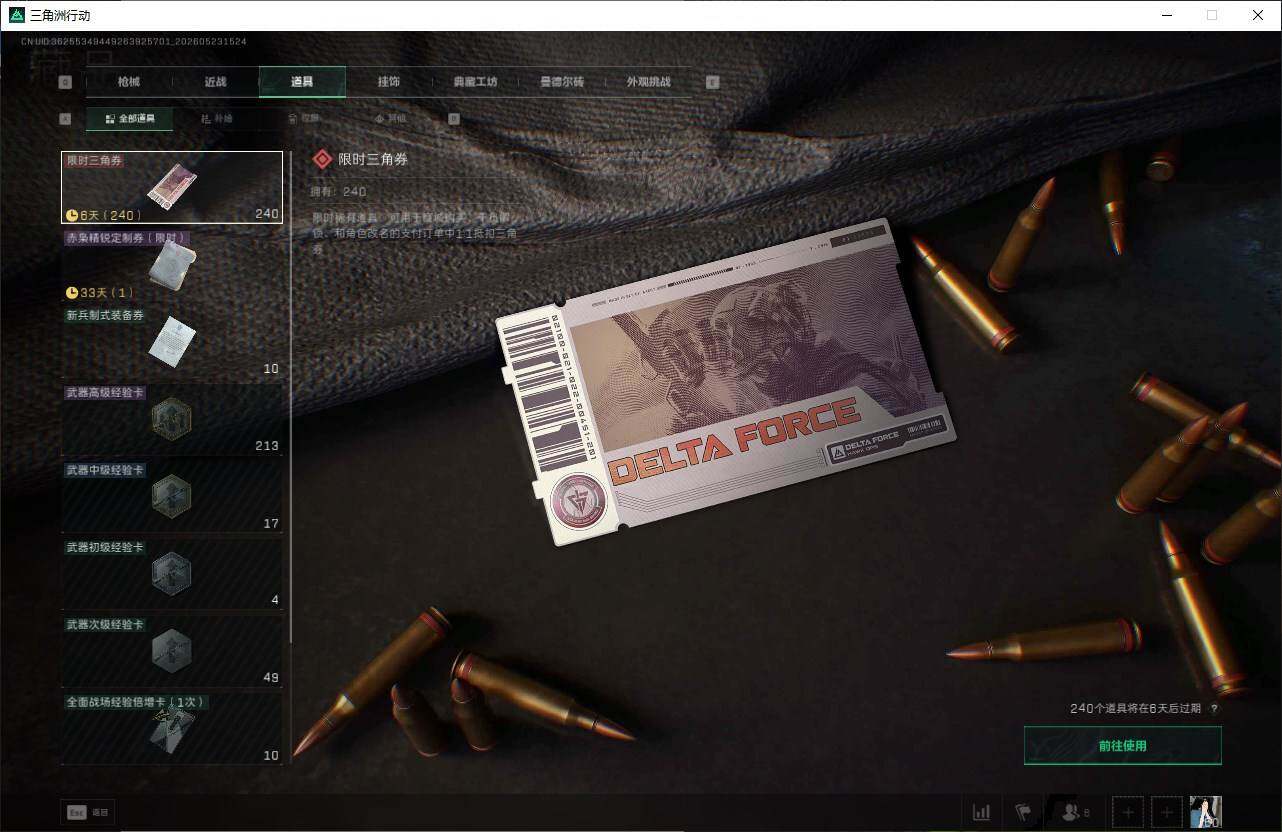The height and width of the screenshot is (832, 1282).
Task: Click the second empty teammate plus slot
Action: (x=1167, y=812)
